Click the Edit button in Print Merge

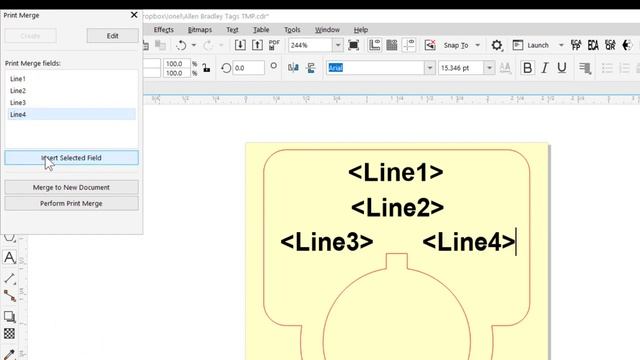113,36
